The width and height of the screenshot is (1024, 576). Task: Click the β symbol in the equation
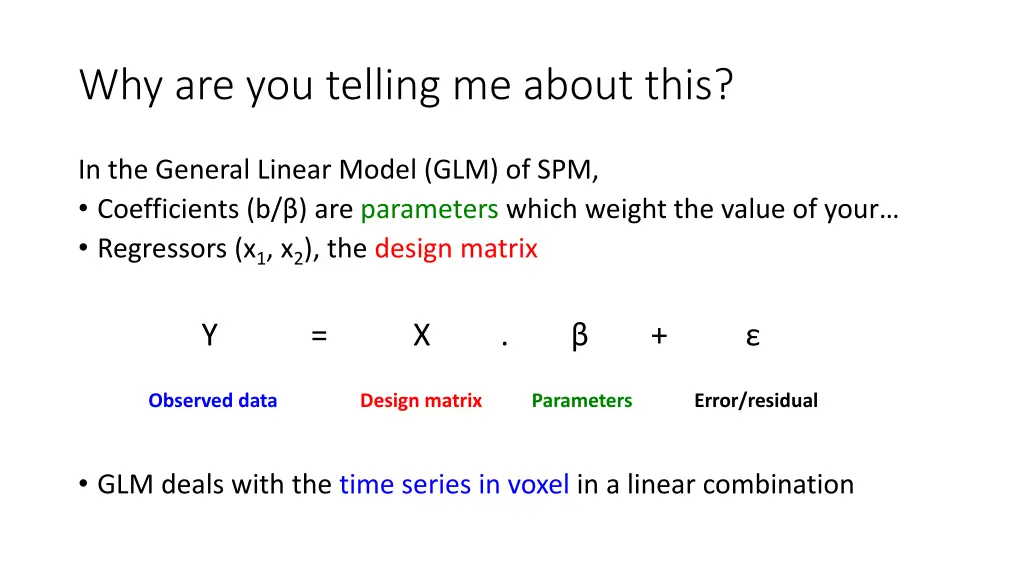click(579, 337)
